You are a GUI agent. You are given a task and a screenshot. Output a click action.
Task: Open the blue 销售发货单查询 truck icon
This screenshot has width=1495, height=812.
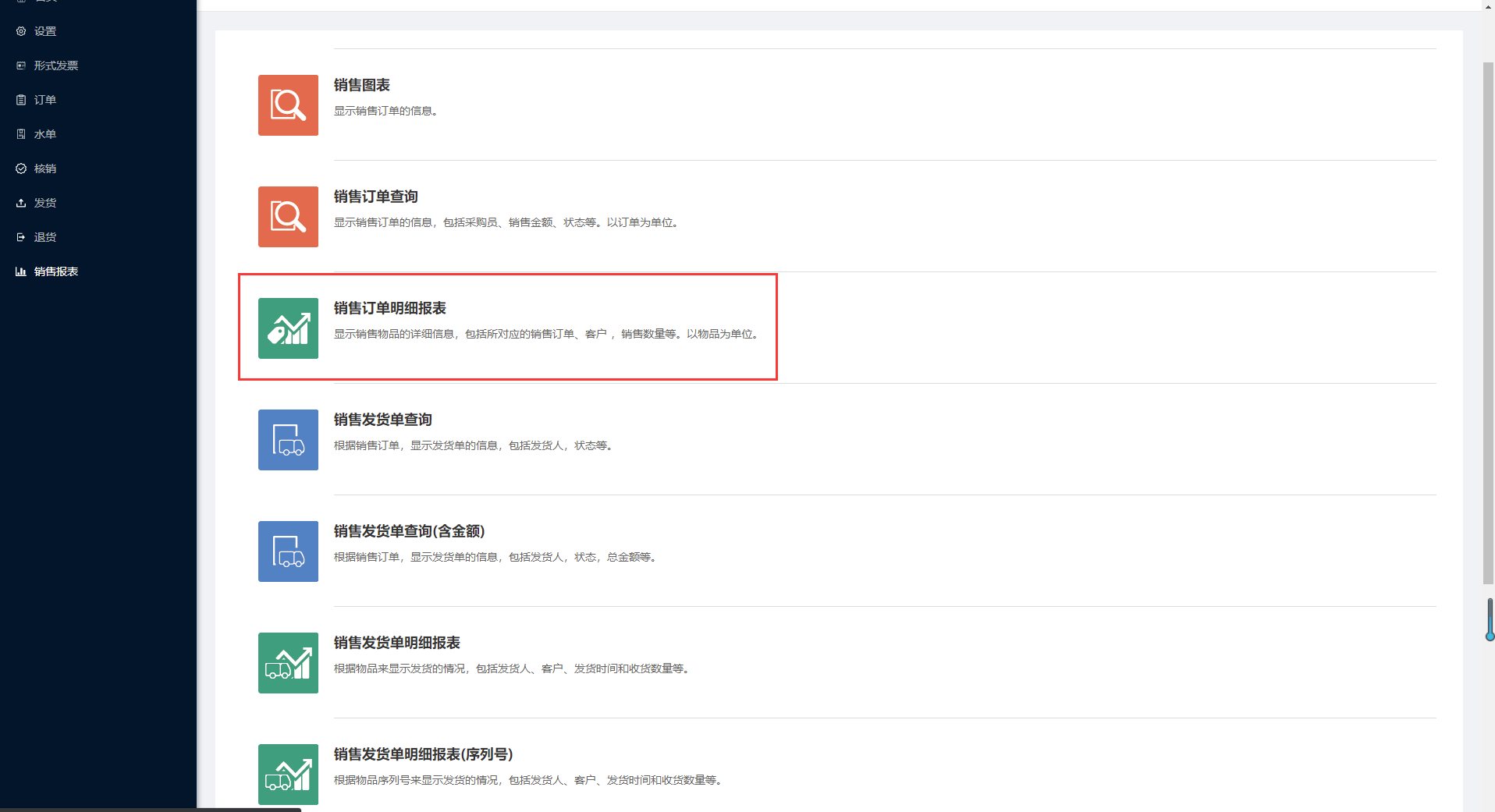coord(288,440)
